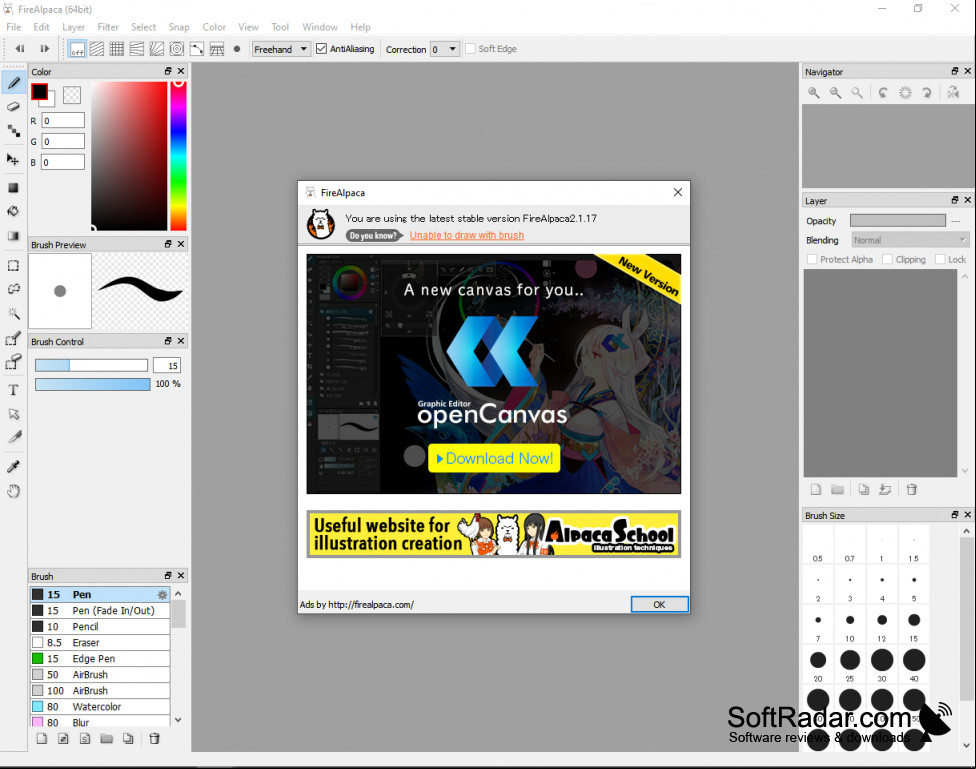Float the Brush Control panel
This screenshot has height=769, width=976.
coord(167,341)
